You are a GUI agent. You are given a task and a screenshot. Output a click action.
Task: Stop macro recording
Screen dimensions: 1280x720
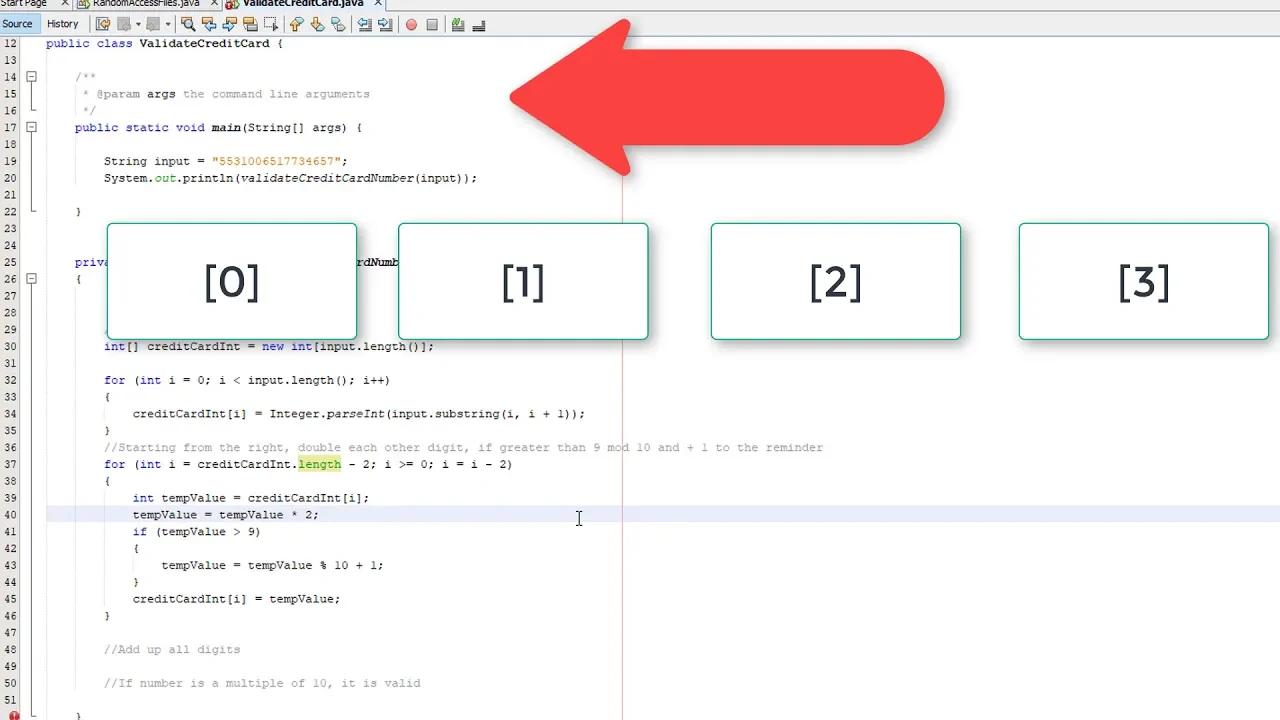(x=434, y=24)
